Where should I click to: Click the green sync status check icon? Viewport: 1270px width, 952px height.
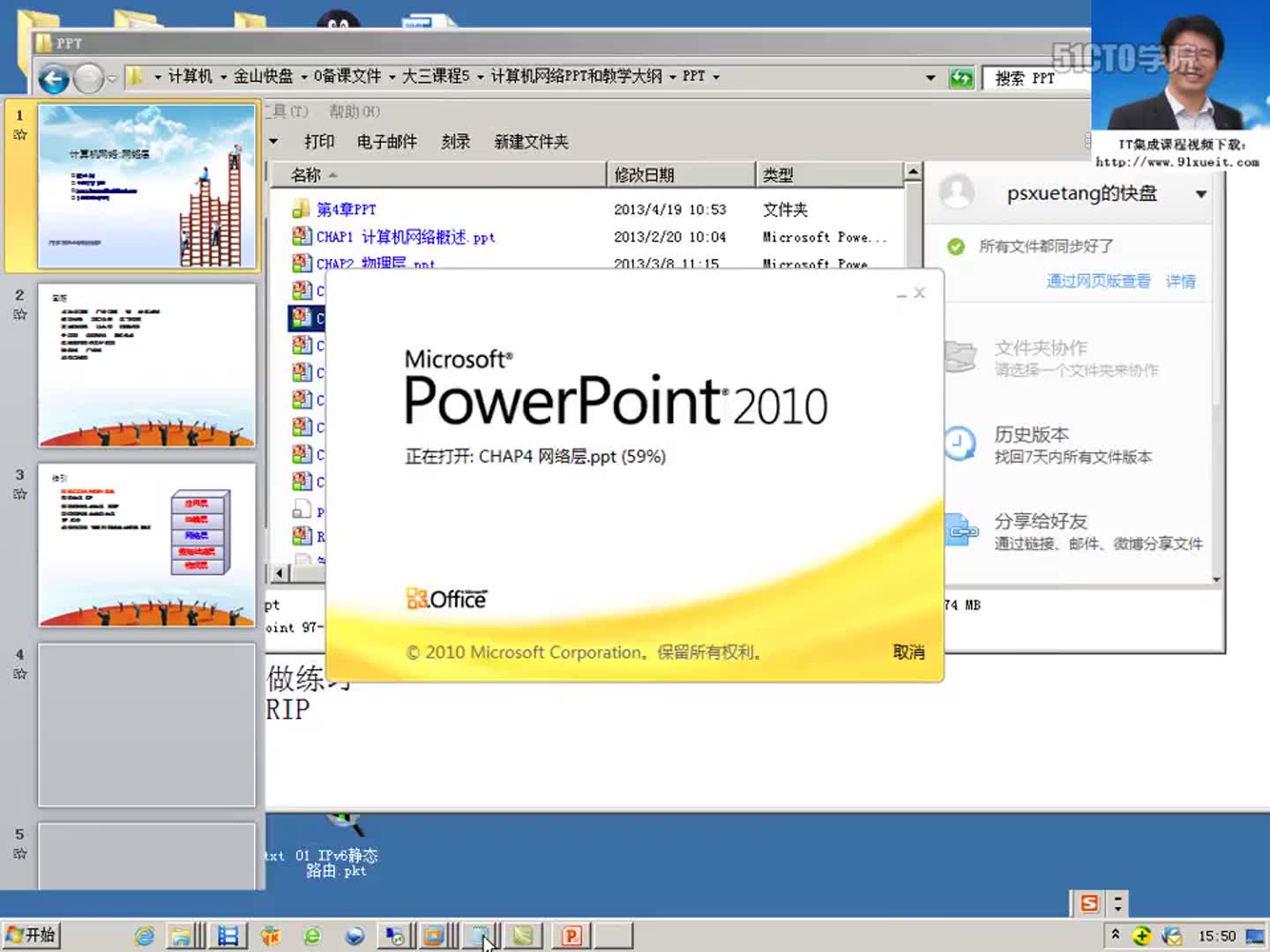click(955, 247)
